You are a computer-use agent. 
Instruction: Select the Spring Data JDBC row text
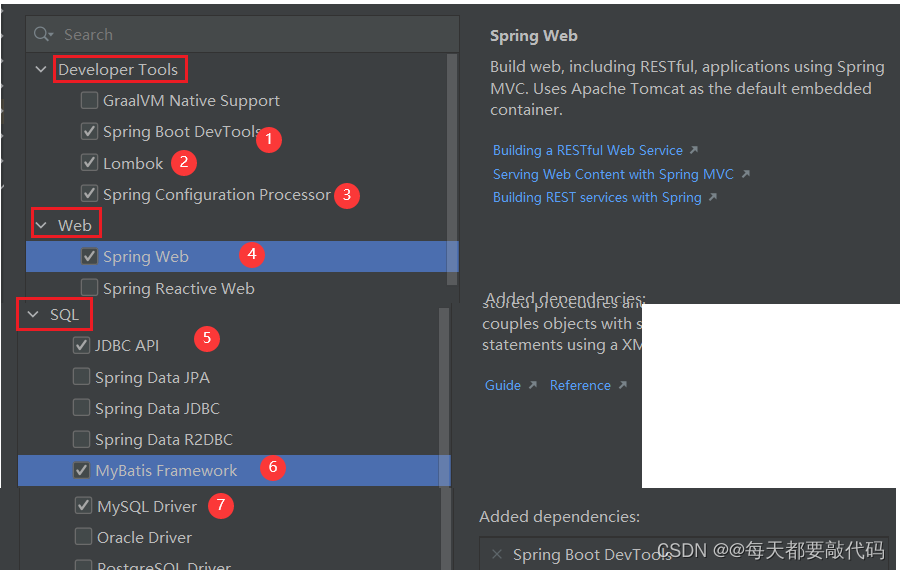[x=157, y=408]
